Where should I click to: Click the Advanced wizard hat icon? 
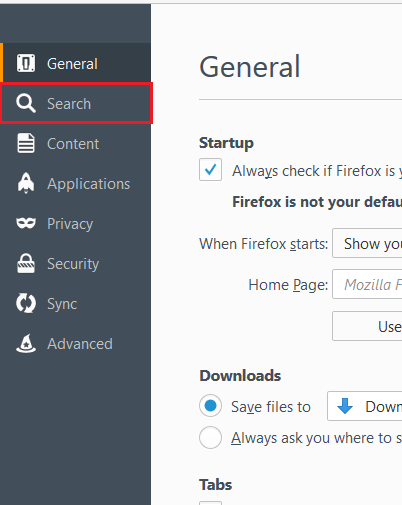(26, 343)
